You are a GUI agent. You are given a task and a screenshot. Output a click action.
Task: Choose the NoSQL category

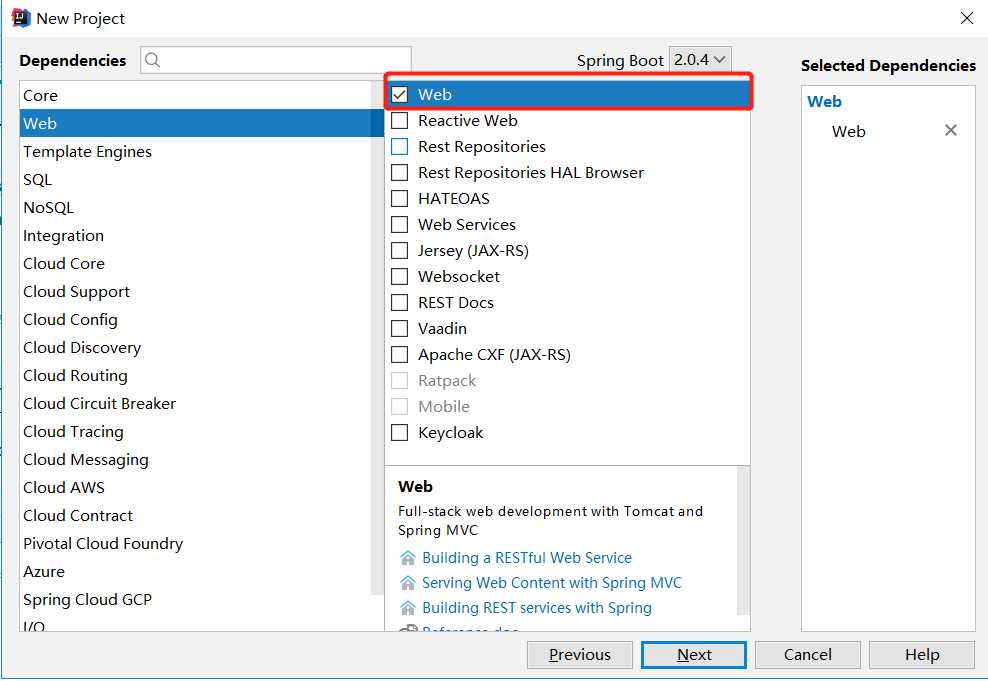pos(195,207)
